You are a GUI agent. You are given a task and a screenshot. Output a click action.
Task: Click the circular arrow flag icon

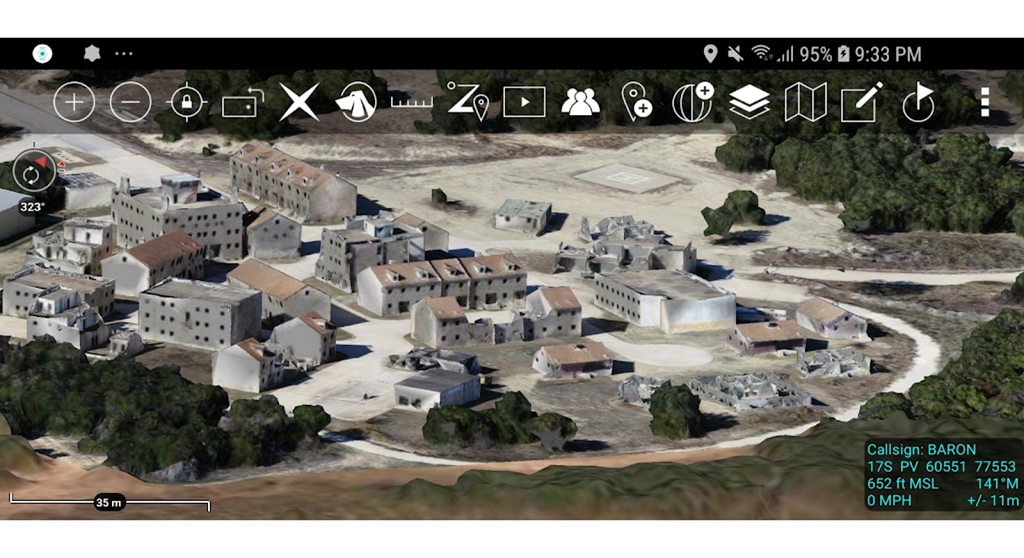tap(917, 102)
